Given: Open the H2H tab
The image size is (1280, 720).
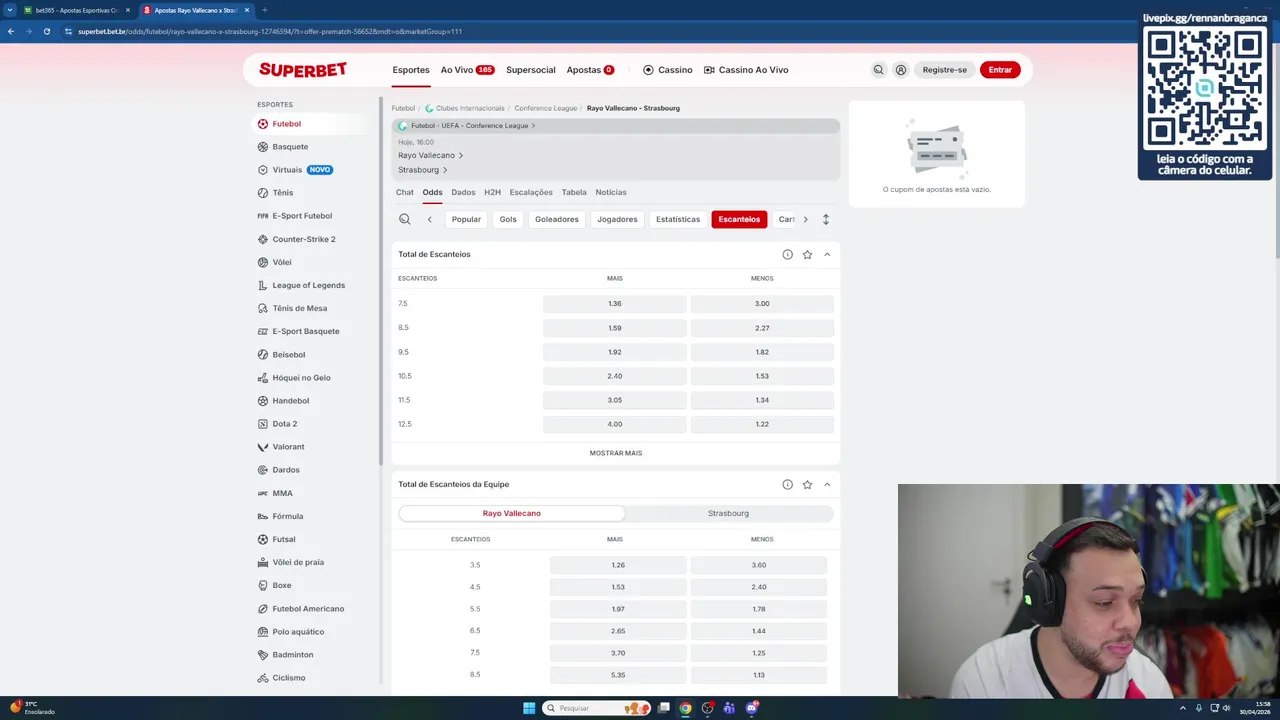Looking at the screenshot, I should [492, 192].
